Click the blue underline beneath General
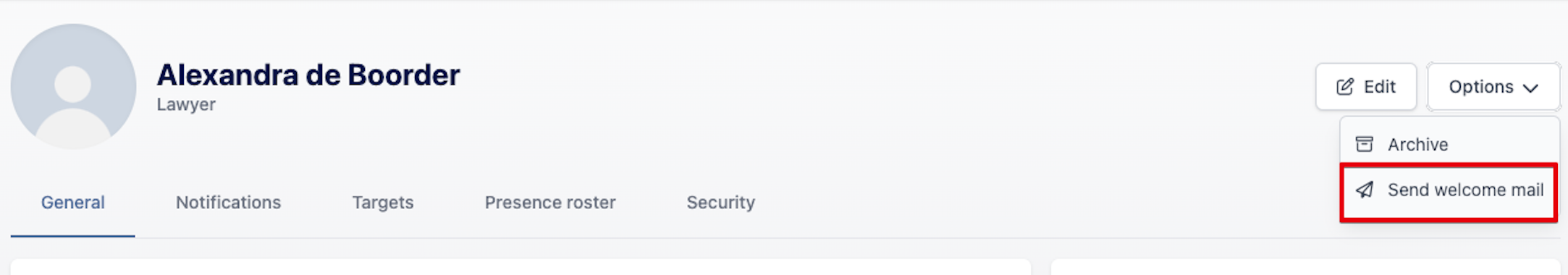The height and width of the screenshot is (275, 1568). pyautogui.click(x=72, y=235)
